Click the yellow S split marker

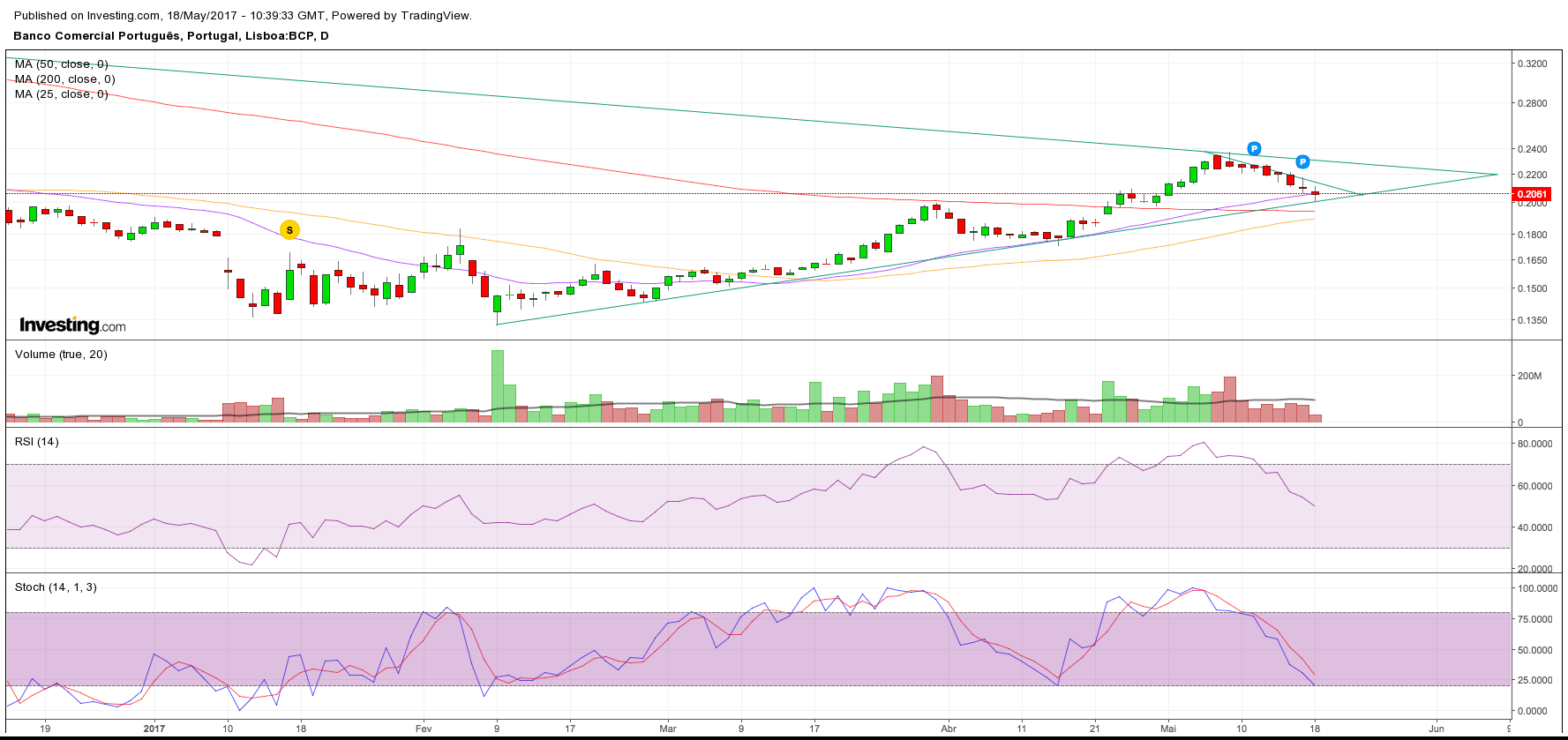point(289,230)
